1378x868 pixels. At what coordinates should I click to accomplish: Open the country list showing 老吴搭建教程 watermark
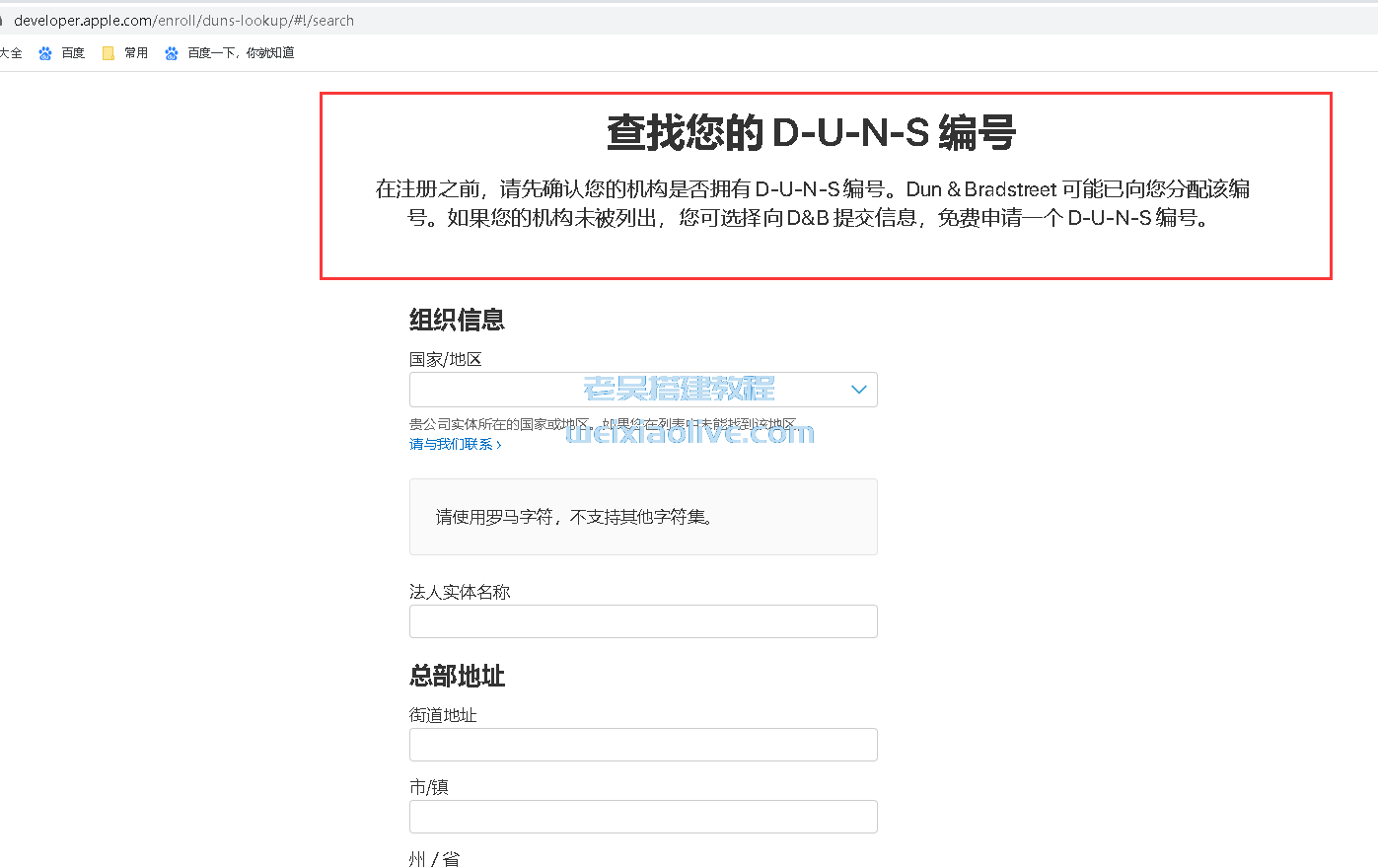pyautogui.click(x=642, y=389)
